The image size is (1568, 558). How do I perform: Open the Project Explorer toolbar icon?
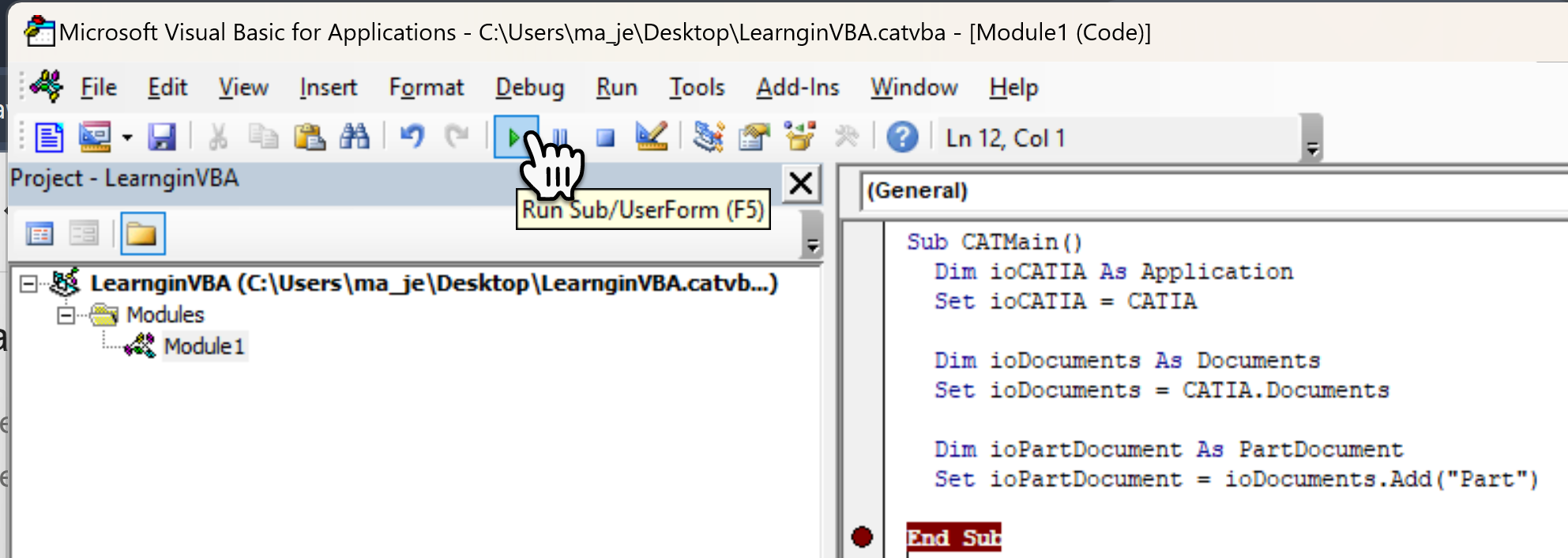709,137
